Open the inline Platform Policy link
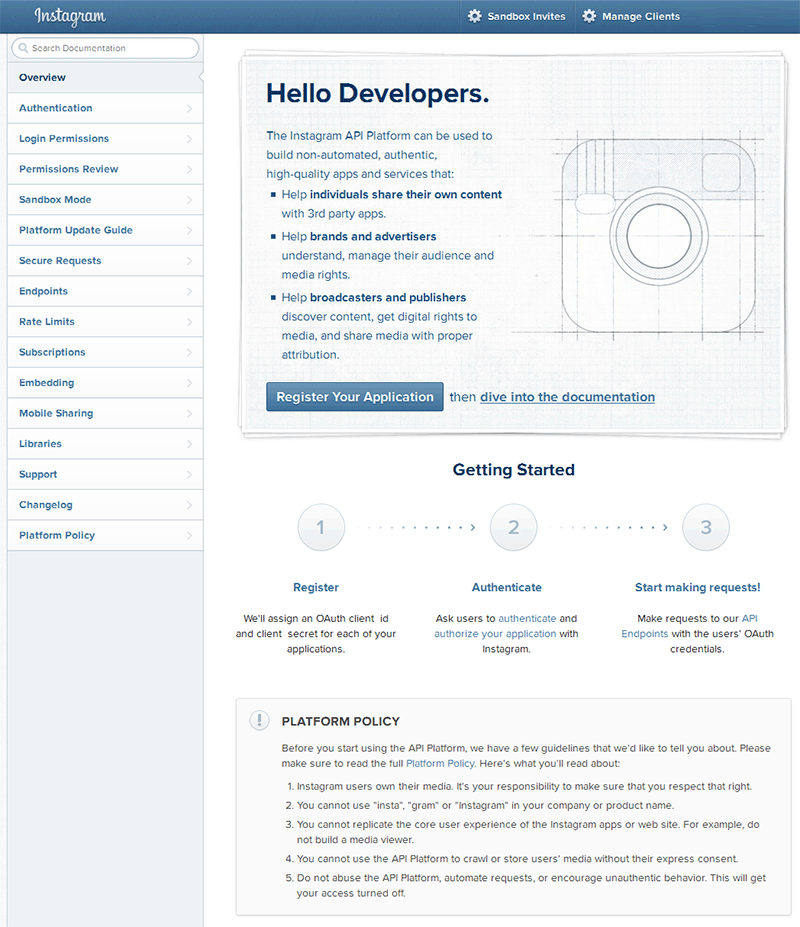This screenshot has width=800, height=927. click(x=441, y=763)
